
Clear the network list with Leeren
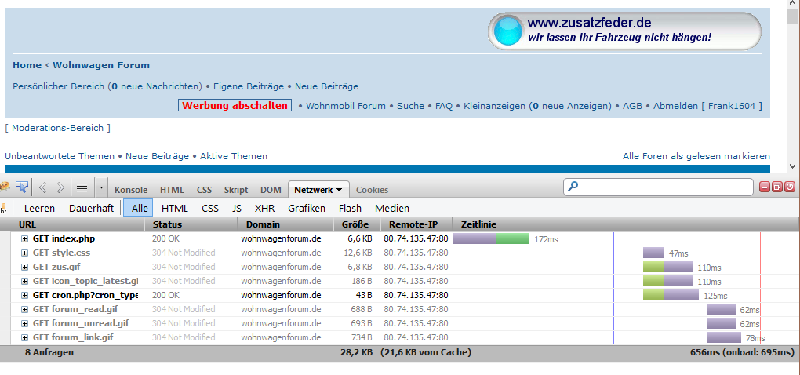tap(39, 208)
